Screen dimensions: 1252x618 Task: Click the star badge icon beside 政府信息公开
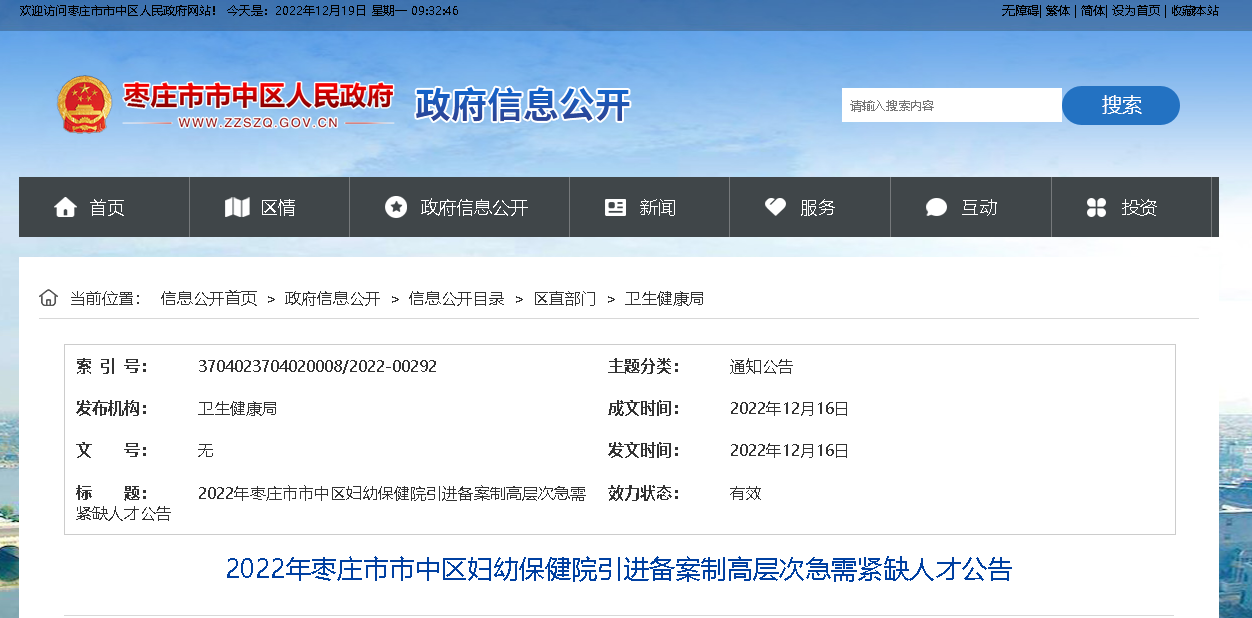[x=396, y=207]
